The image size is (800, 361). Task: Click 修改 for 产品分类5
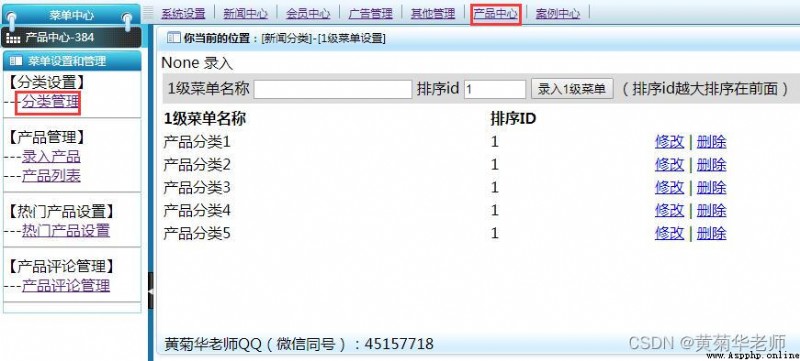[669, 234]
